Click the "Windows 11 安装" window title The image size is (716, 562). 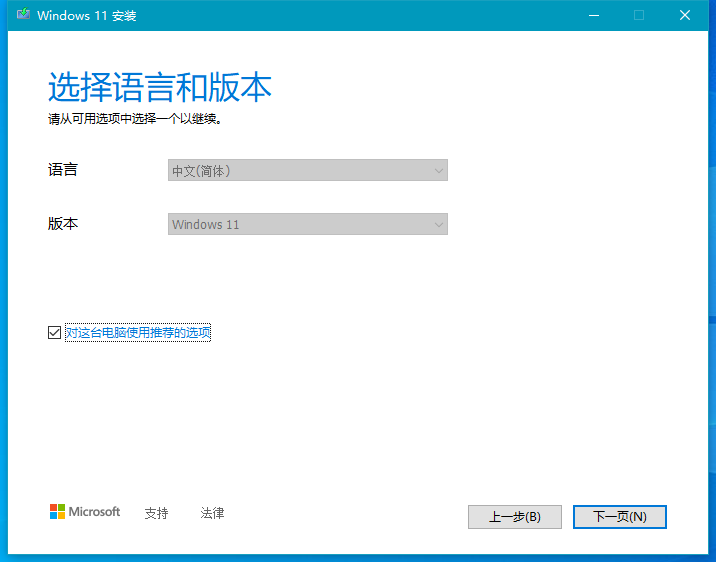pos(87,16)
